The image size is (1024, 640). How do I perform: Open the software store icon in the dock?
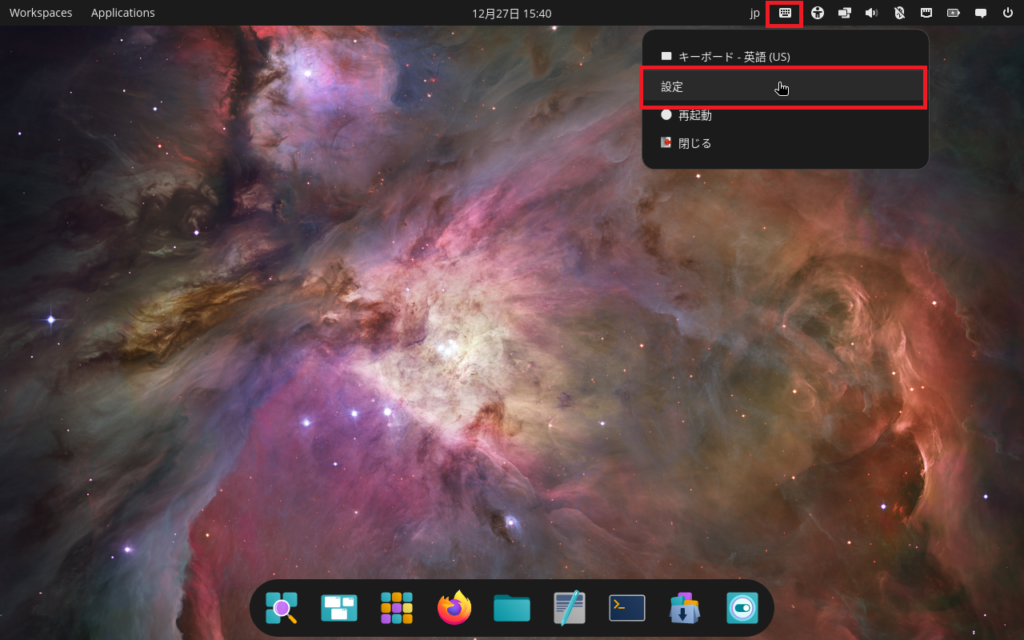pyautogui.click(x=685, y=608)
